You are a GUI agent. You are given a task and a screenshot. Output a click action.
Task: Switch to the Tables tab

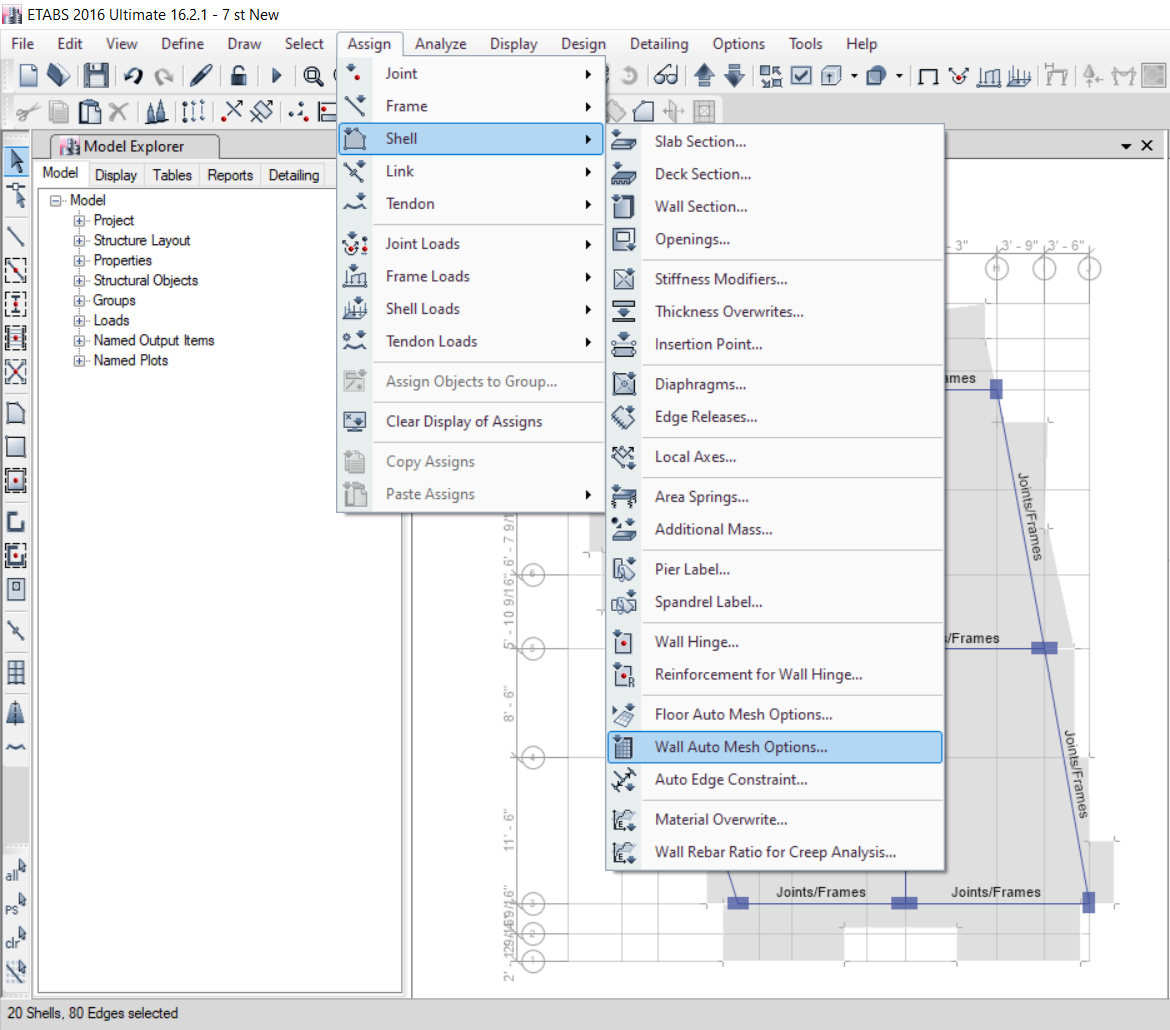171,174
